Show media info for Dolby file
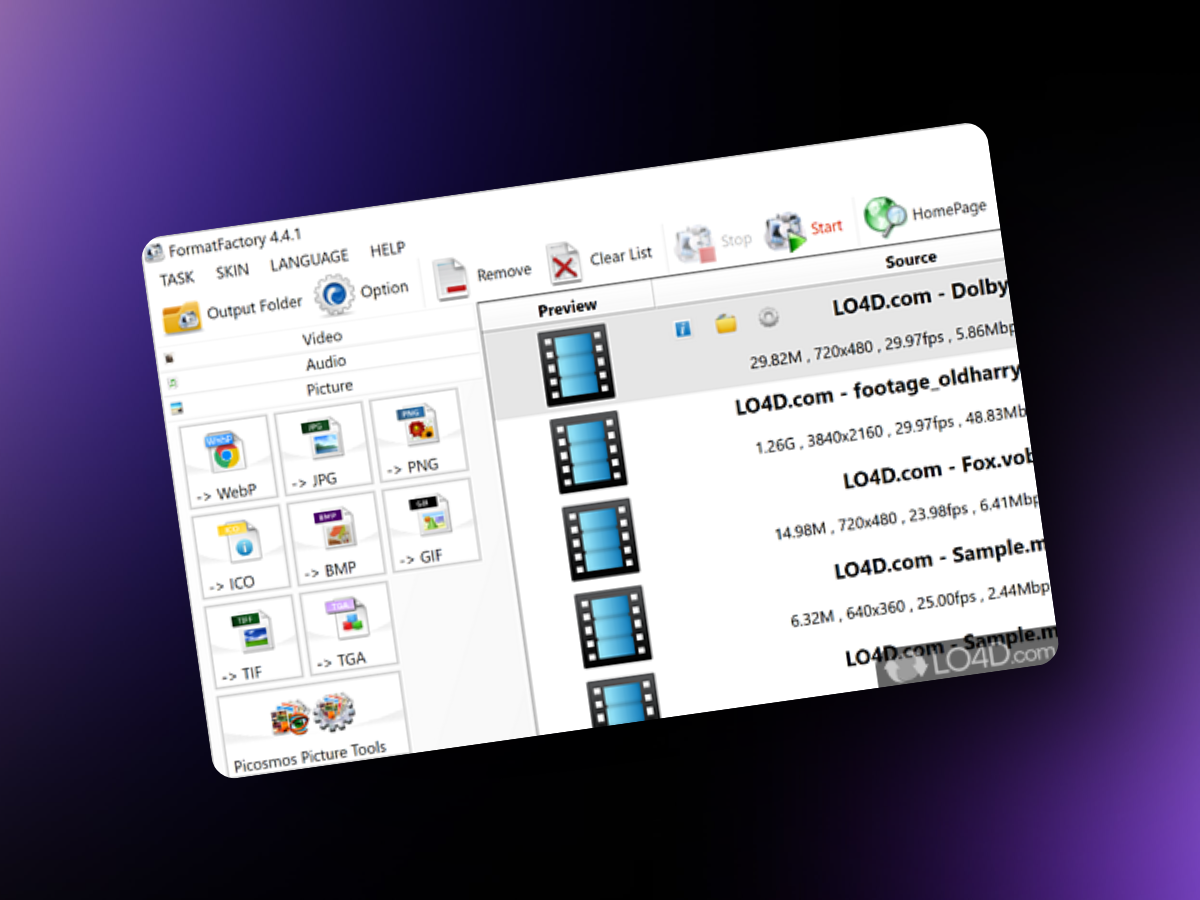 tap(684, 329)
